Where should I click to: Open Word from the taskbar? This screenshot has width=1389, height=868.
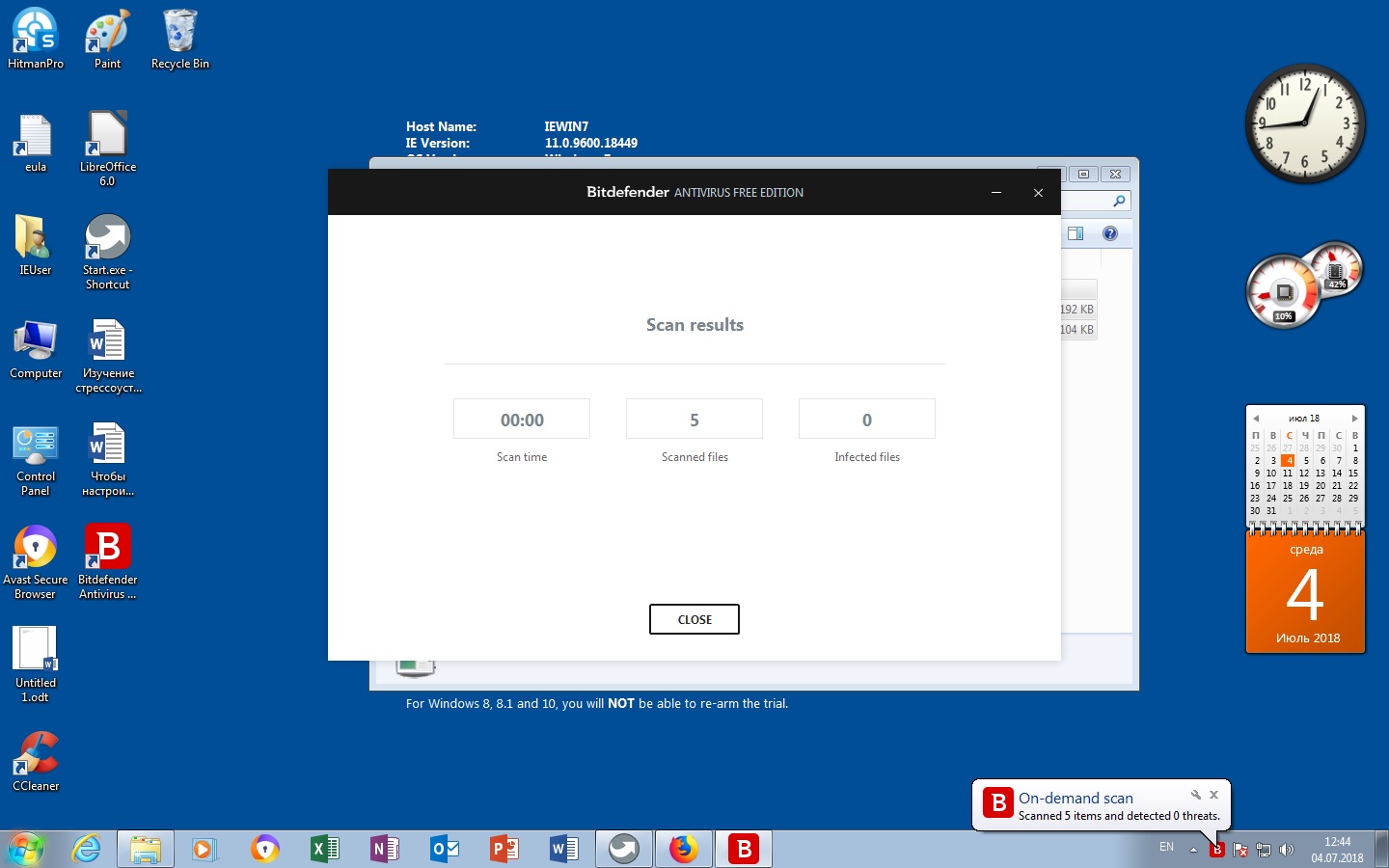coord(564,849)
